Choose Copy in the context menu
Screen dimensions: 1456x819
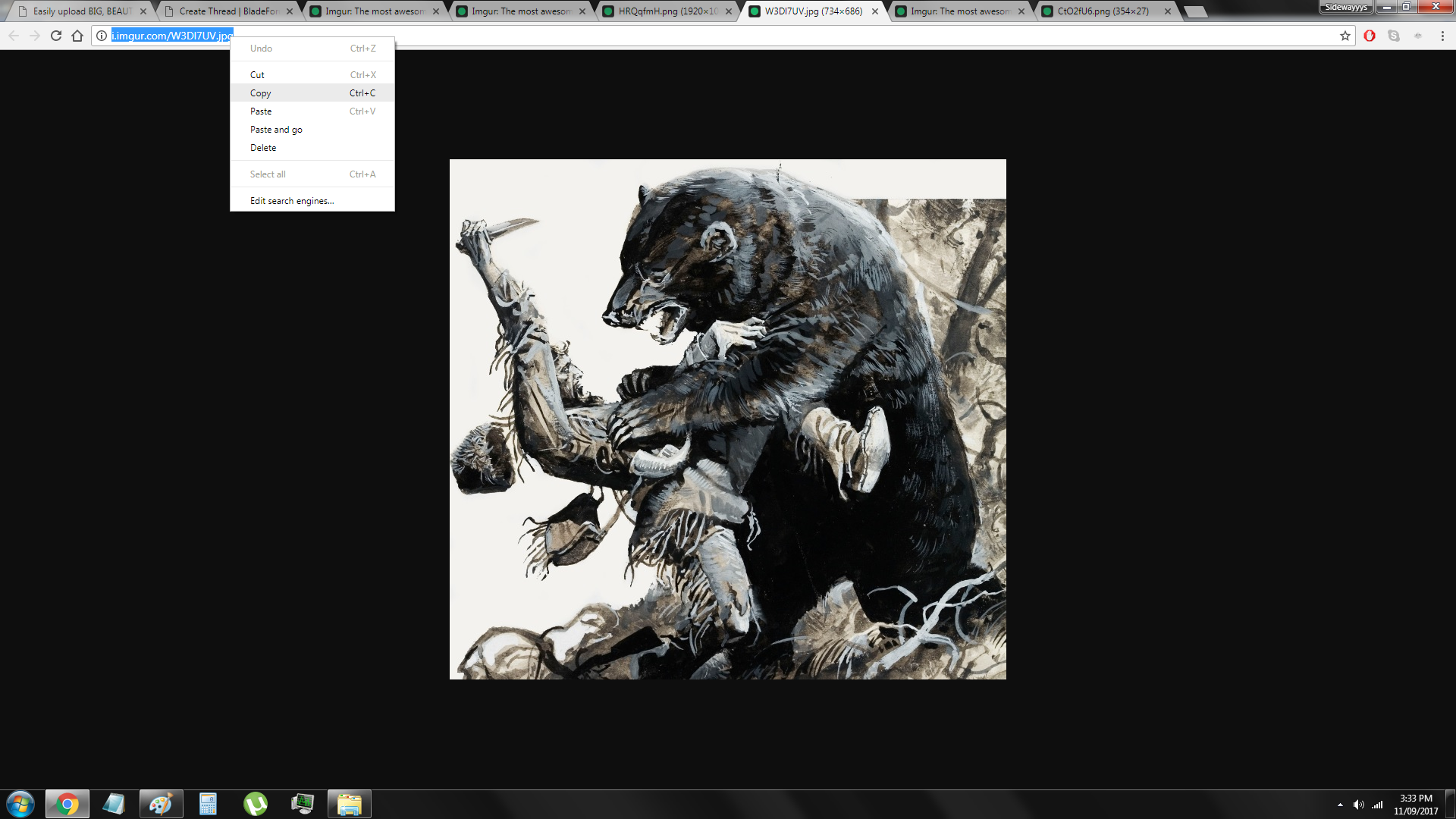(312, 93)
